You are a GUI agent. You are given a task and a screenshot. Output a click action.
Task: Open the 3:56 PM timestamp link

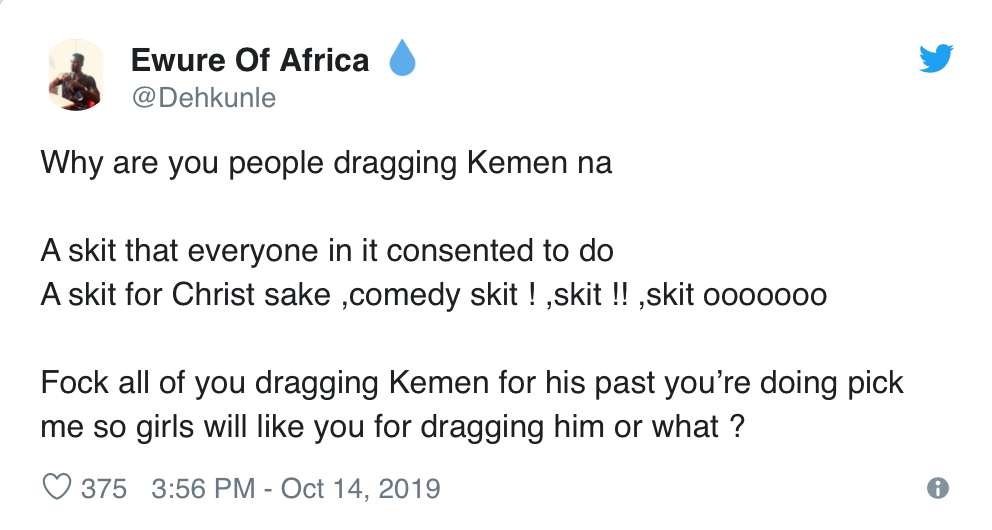[203, 488]
